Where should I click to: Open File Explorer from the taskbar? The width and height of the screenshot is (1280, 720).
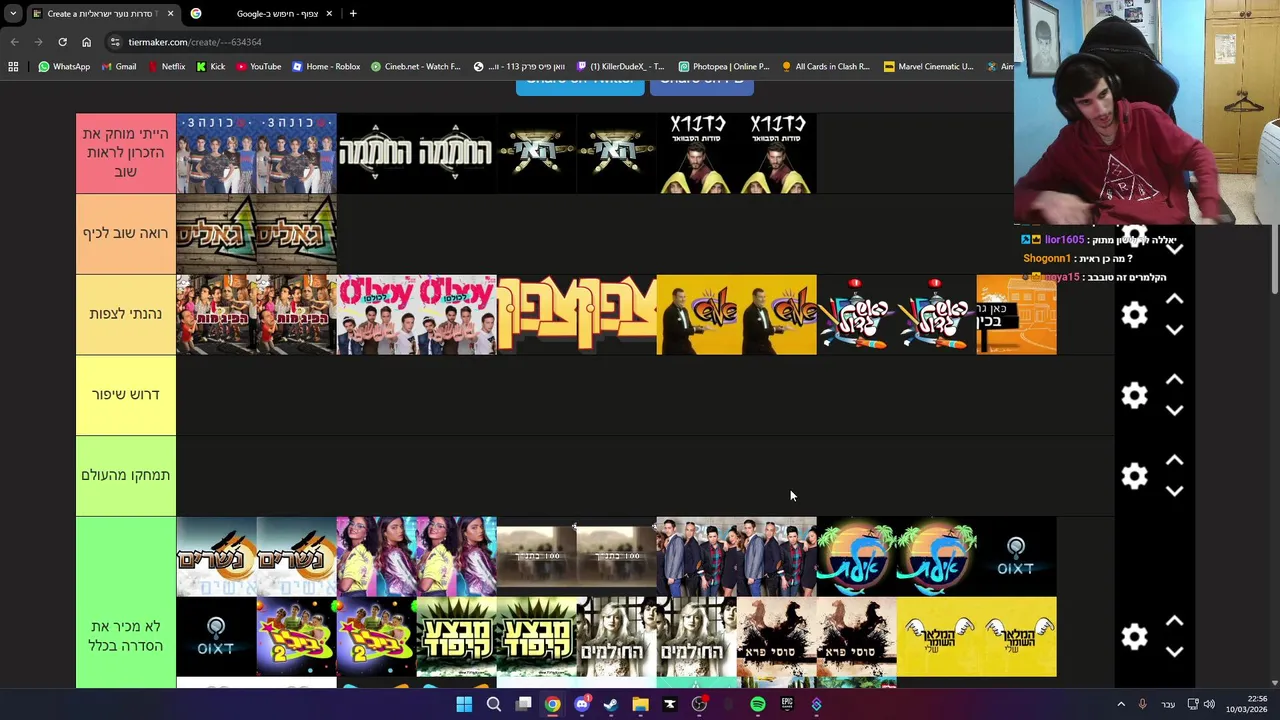click(640, 705)
